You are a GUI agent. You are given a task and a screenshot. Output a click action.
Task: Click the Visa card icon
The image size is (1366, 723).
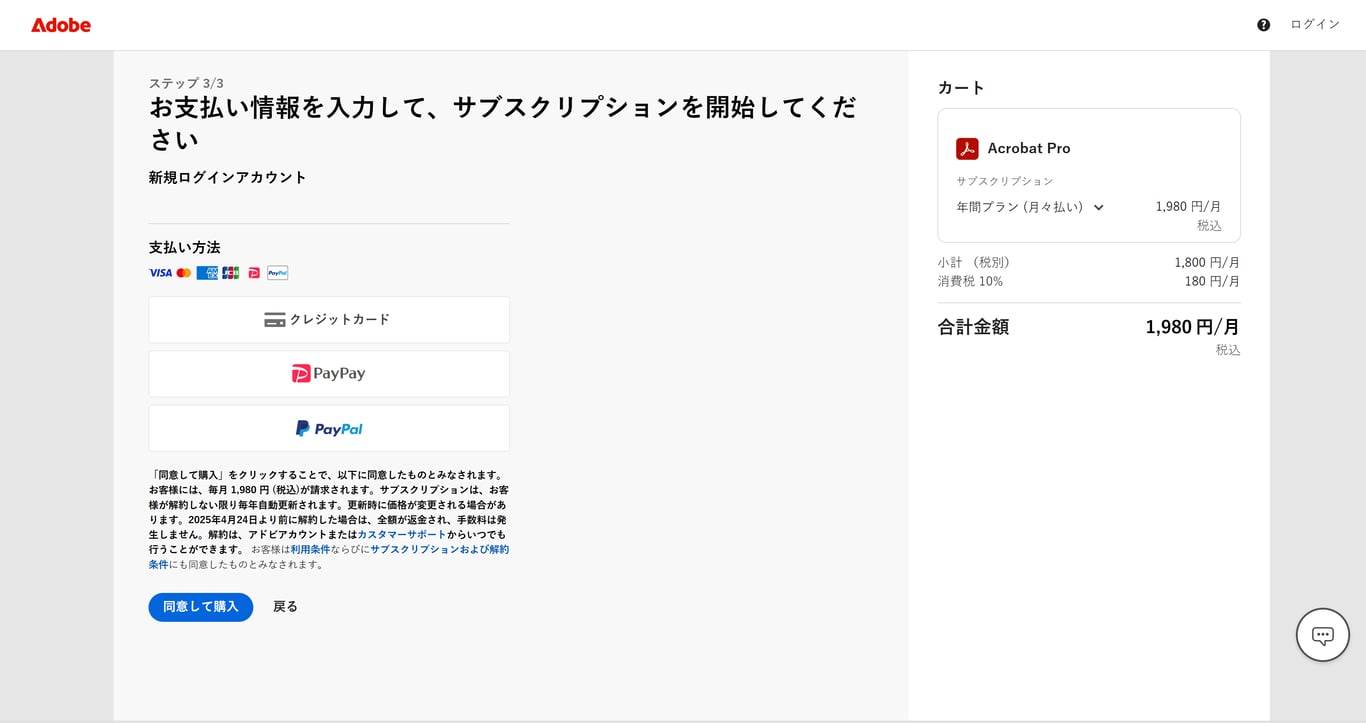(160, 272)
